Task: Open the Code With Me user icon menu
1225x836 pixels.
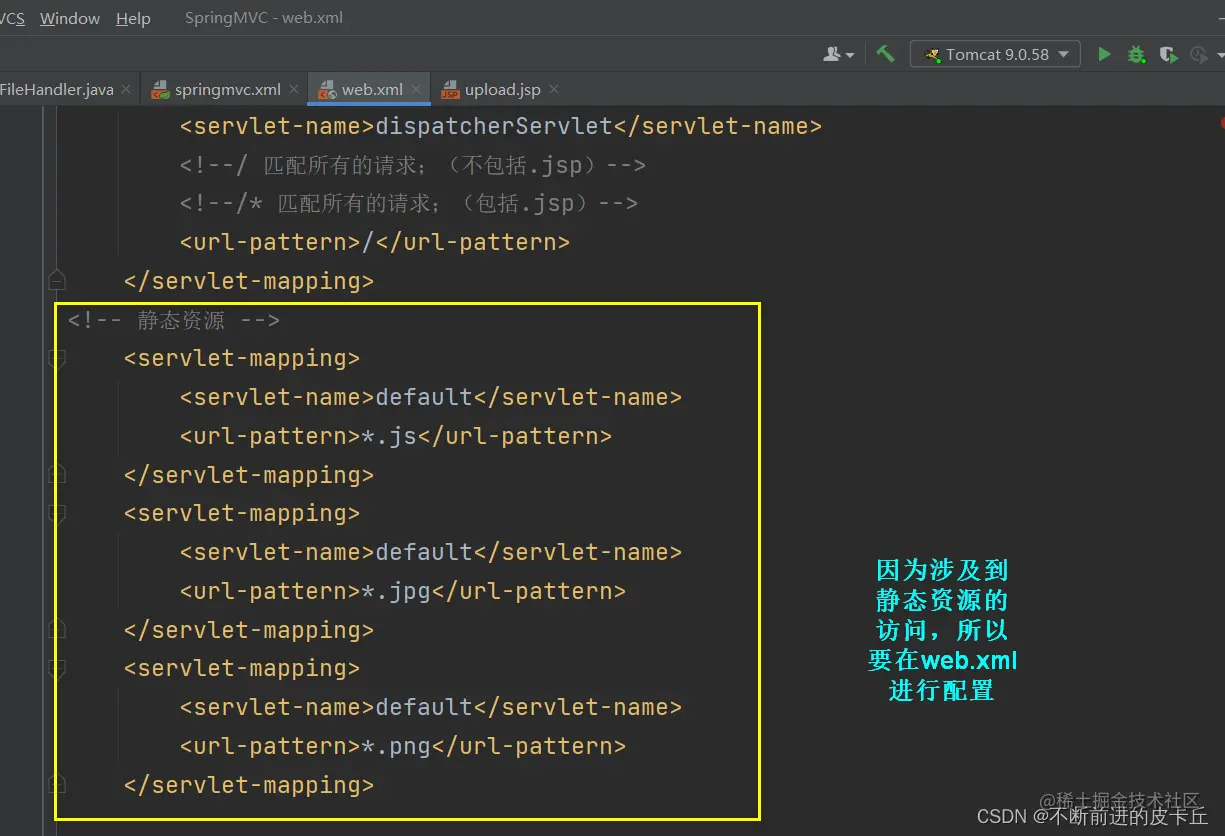Action: pyautogui.click(x=838, y=54)
